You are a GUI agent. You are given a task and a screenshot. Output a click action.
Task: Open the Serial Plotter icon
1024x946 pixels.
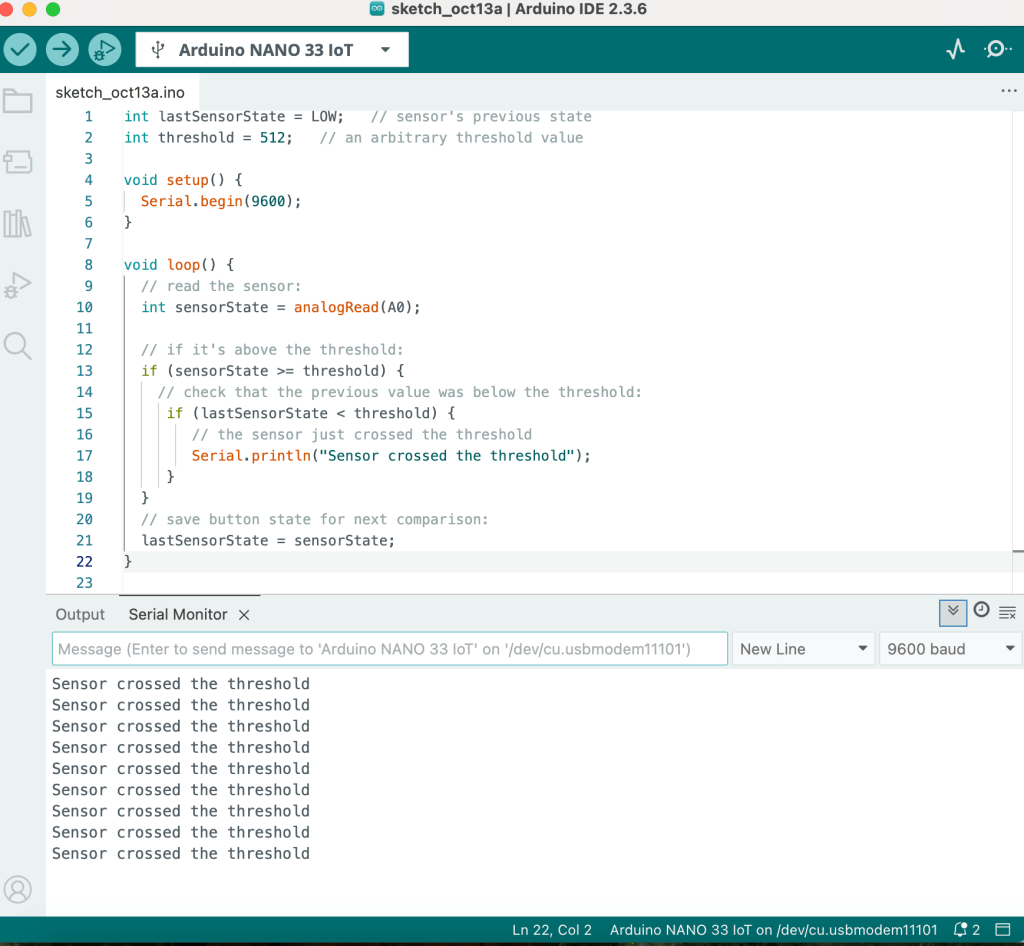(956, 49)
